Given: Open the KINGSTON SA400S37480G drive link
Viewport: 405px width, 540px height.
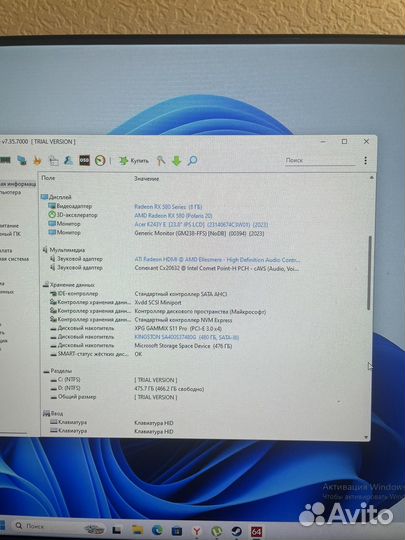Looking at the screenshot, I should point(186,337).
